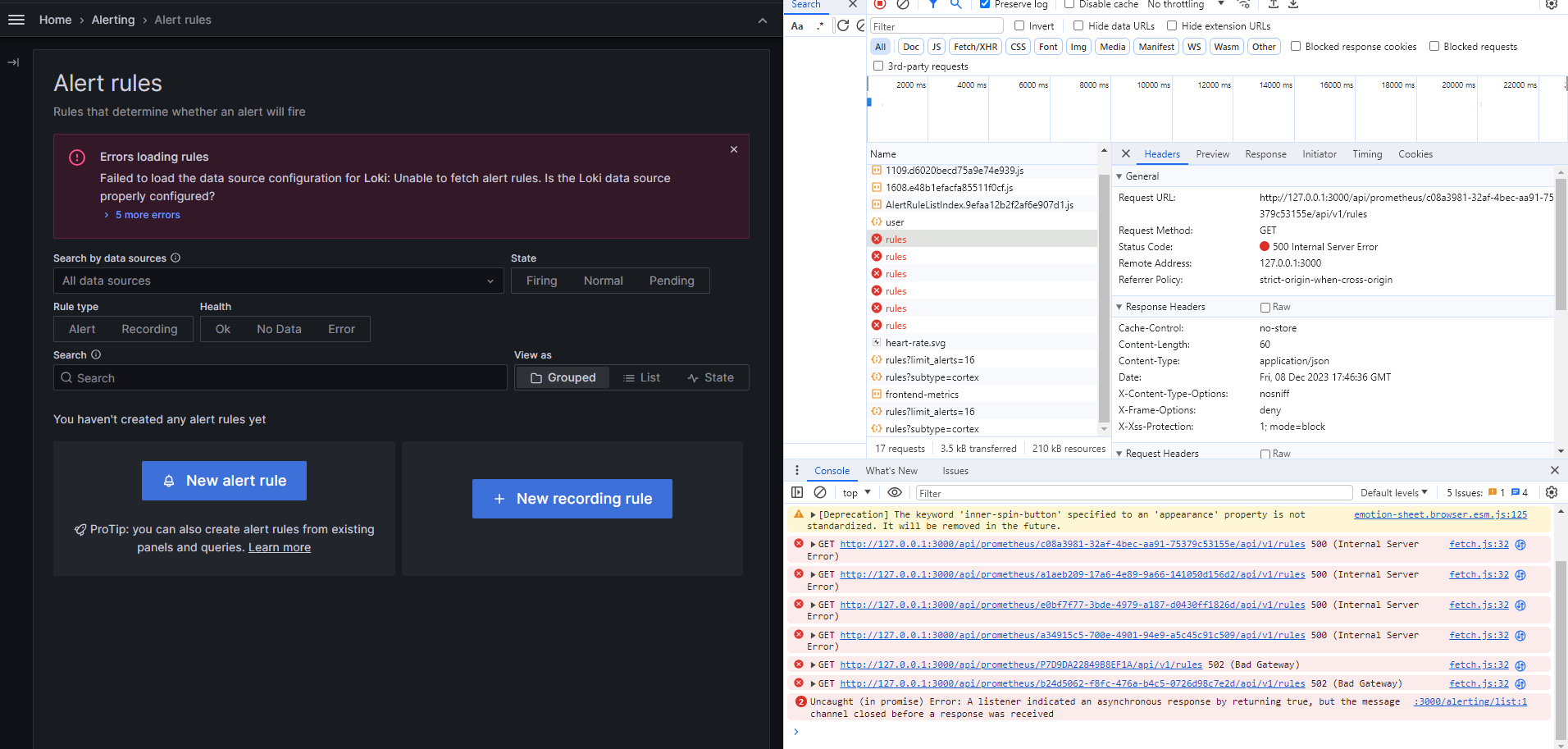This screenshot has width=1568, height=749.
Task: Click the New recording rule button
Action: click(572, 499)
